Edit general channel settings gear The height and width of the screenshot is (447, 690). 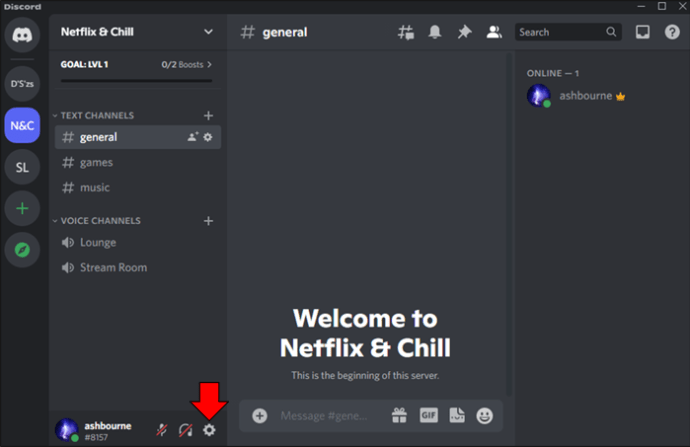pos(208,137)
